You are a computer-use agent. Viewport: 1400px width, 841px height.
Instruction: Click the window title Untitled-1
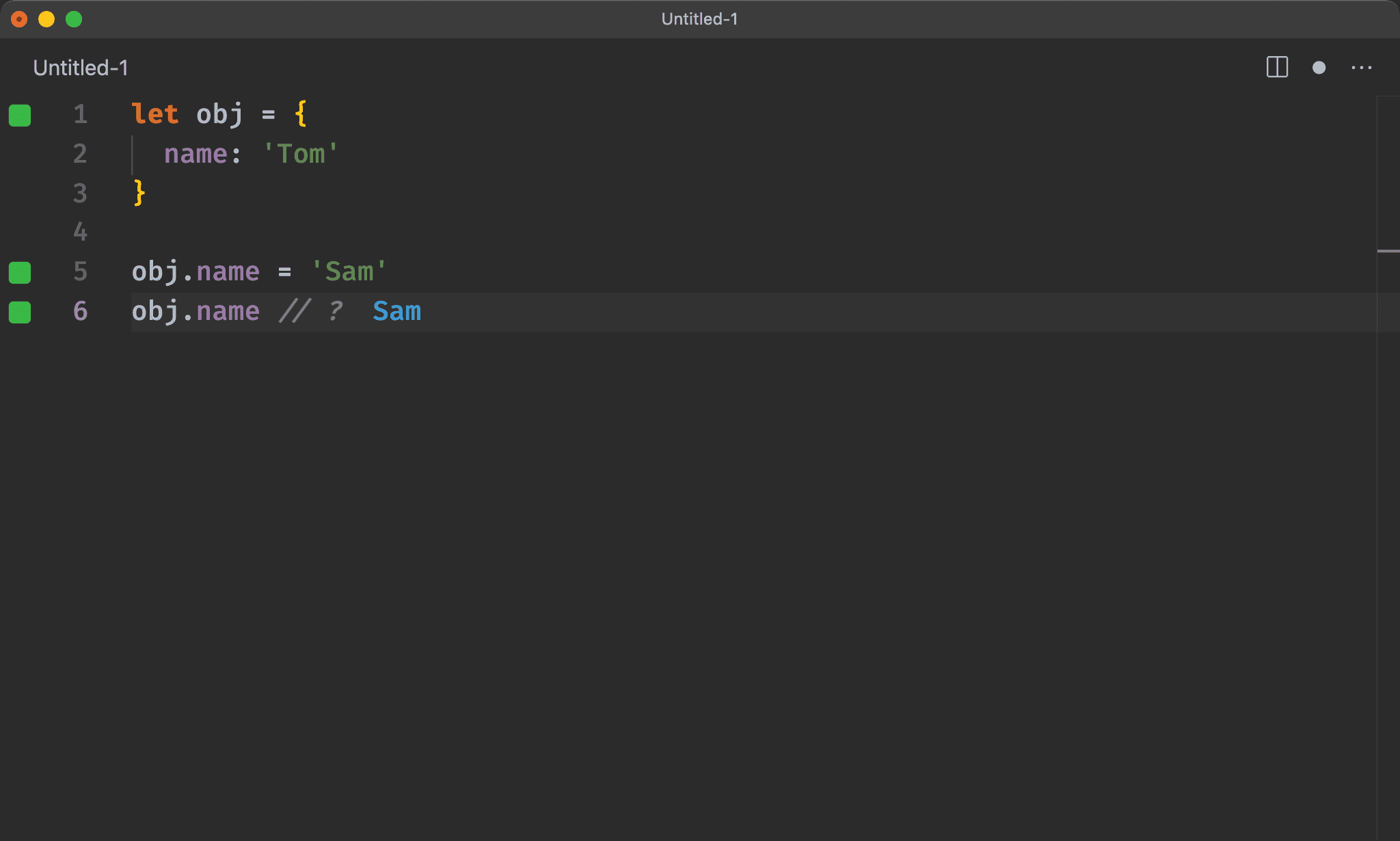click(x=699, y=19)
